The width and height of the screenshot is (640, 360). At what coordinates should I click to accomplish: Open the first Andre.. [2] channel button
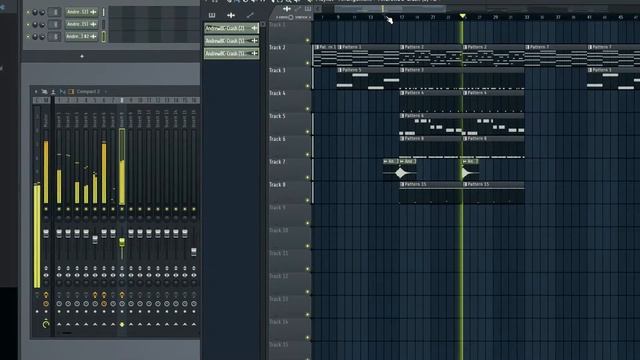[x=82, y=12]
